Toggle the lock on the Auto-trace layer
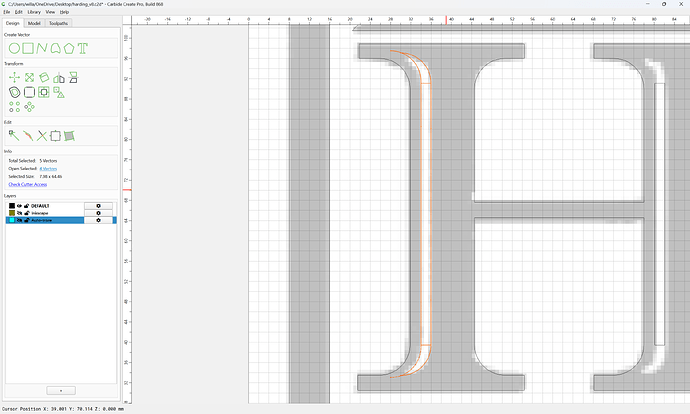 click(x=26, y=220)
